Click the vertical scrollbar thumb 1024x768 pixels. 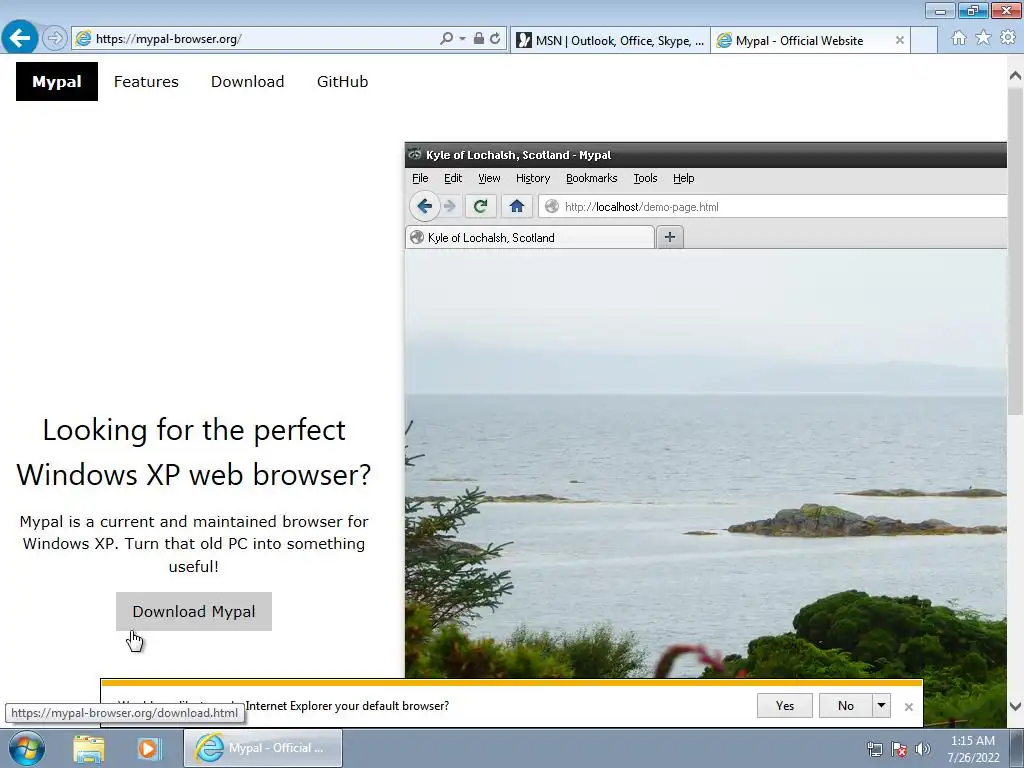coord(1016,251)
